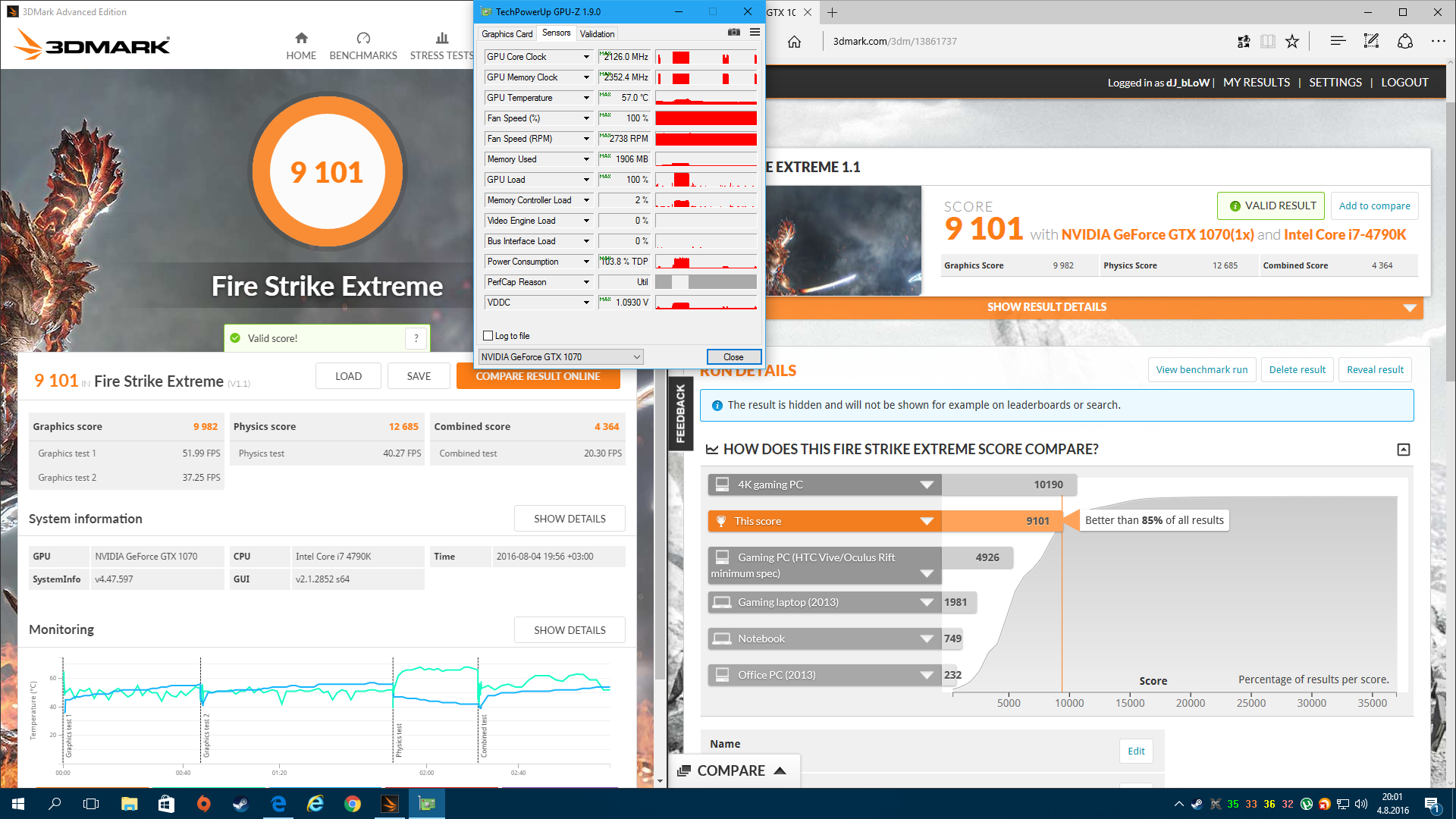Open the Action Center notification icon
The image size is (1456, 819).
1432,804
